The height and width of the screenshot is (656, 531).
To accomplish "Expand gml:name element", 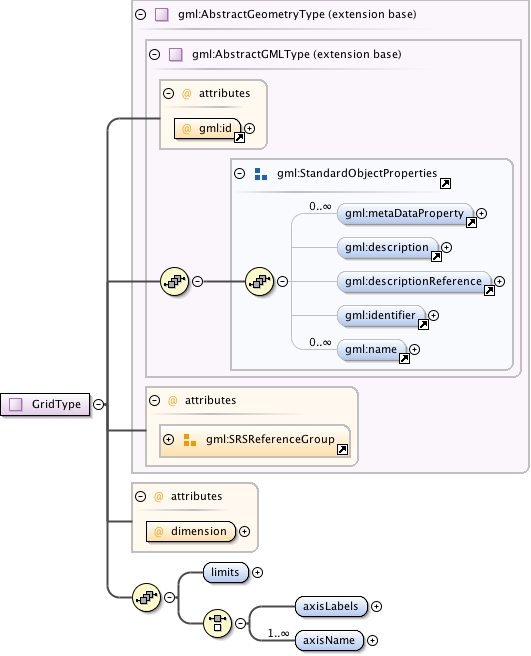I will click(x=414, y=349).
